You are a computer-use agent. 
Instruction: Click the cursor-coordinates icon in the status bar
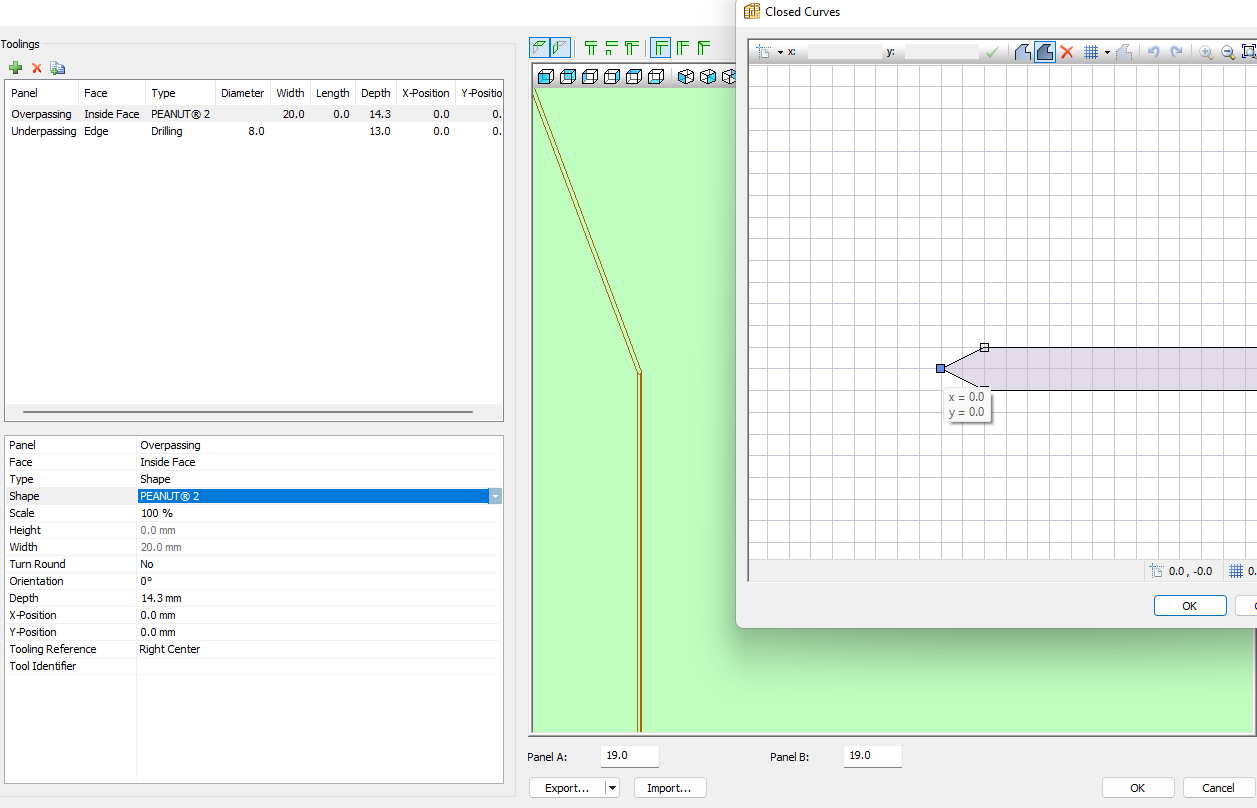pos(1157,571)
